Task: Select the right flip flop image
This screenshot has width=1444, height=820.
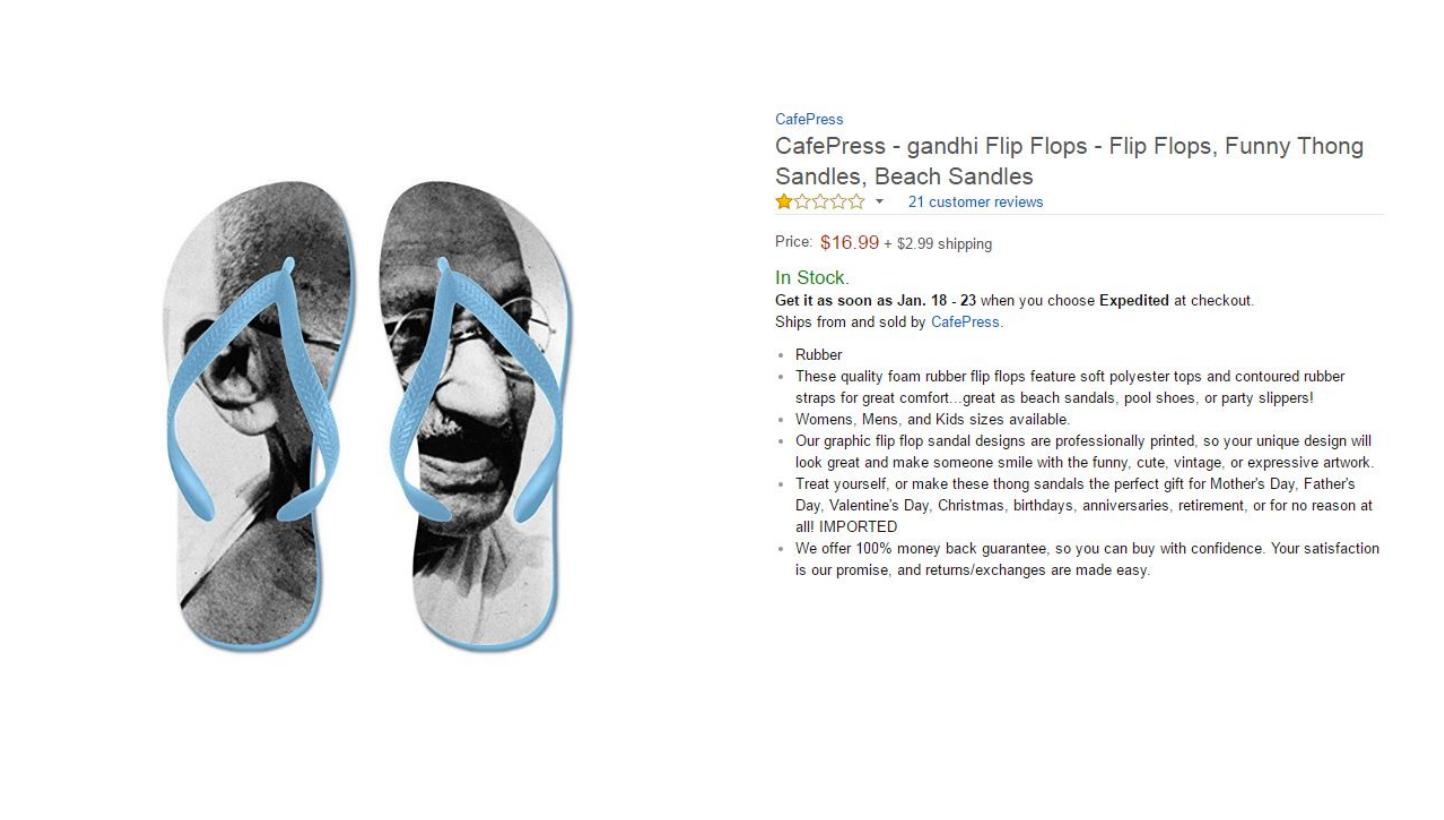Action: (x=476, y=416)
